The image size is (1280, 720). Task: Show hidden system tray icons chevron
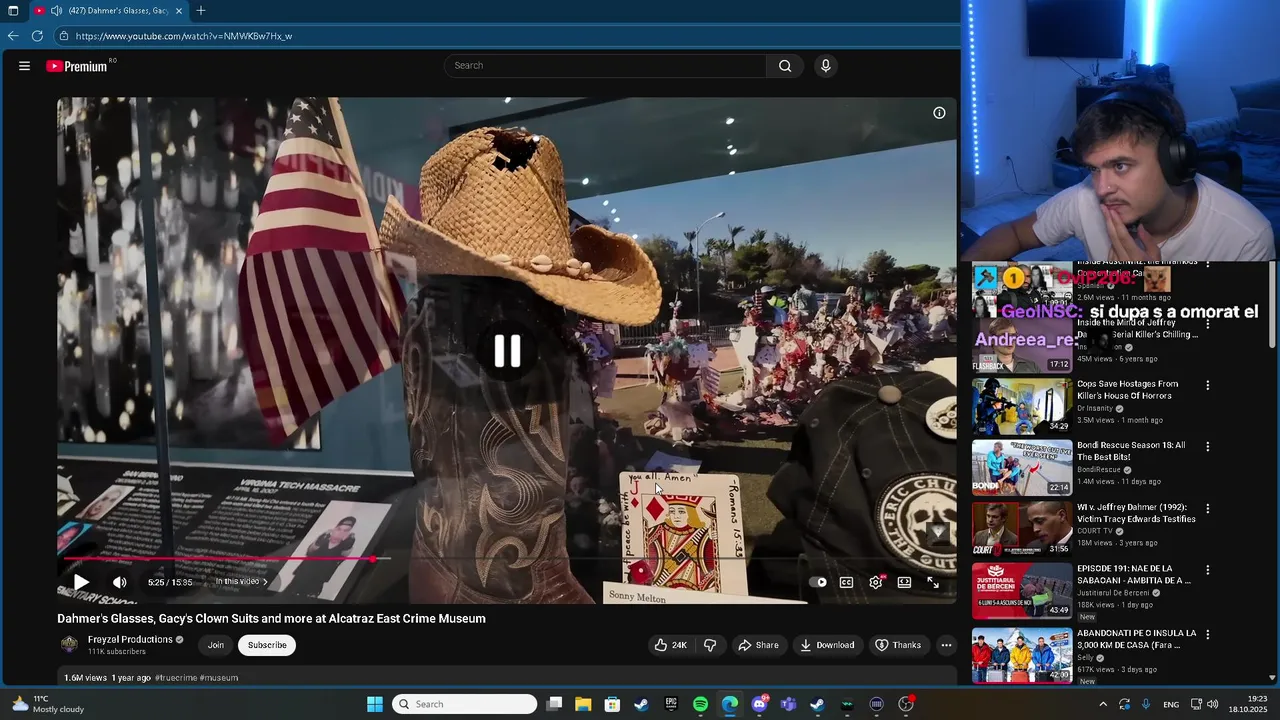click(1103, 704)
